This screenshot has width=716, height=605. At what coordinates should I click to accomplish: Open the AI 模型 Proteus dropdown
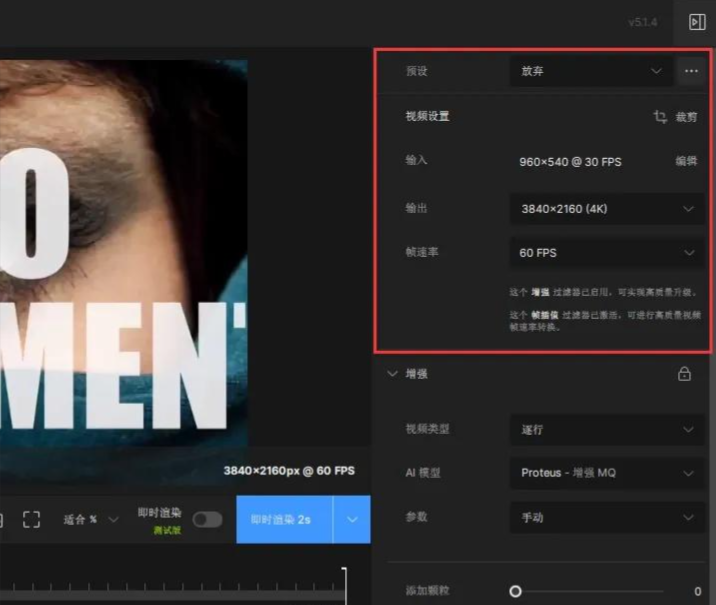click(607, 473)
